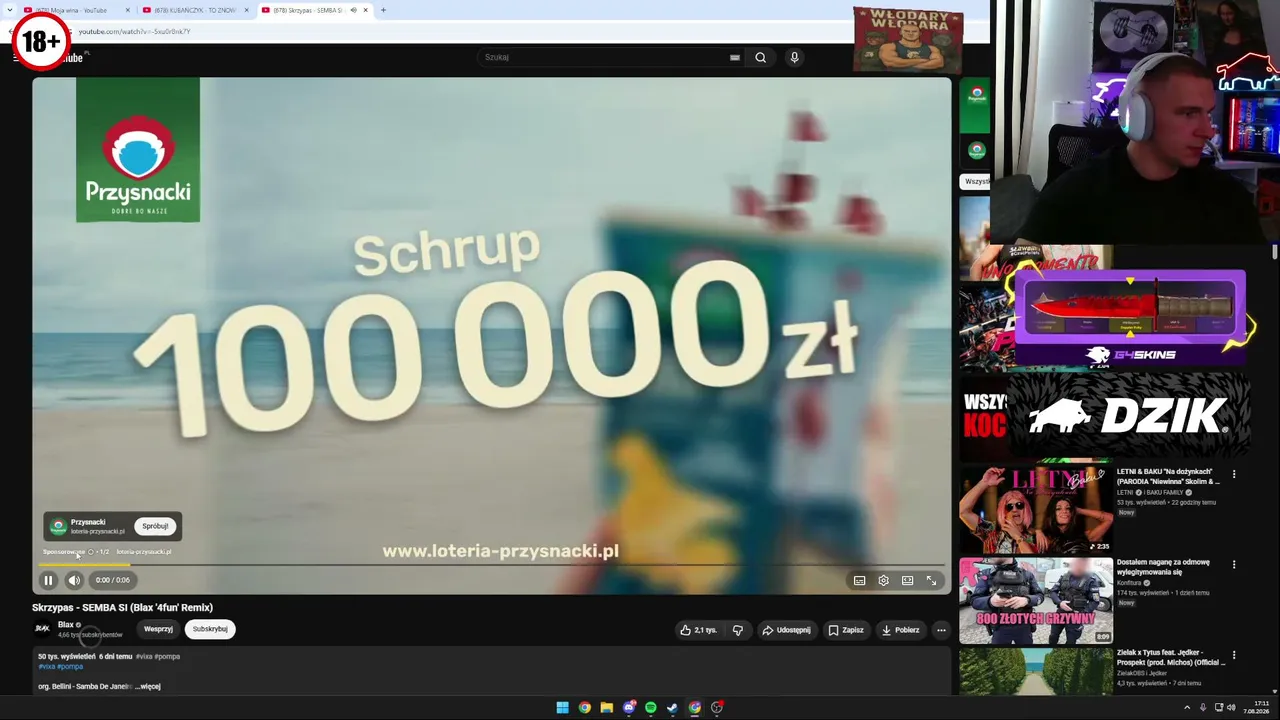Expand the description with ...więcej

[x=148, y=687]
